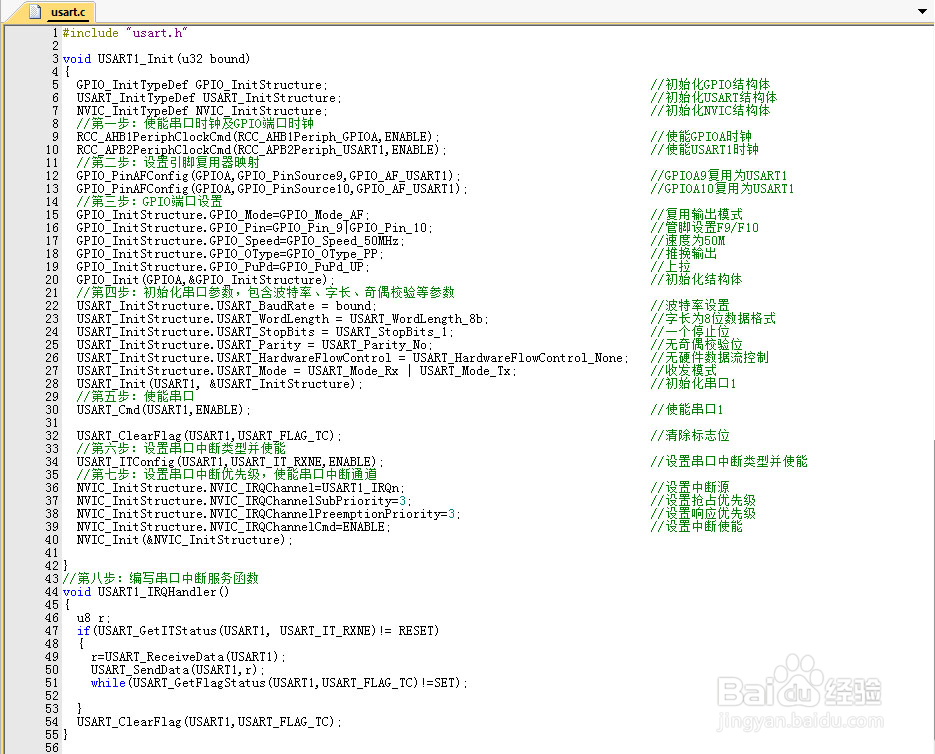This screenshot has height=754, width=935.
Task: Click the side comment //清除标志位
Action: click(x=690, y=436)
